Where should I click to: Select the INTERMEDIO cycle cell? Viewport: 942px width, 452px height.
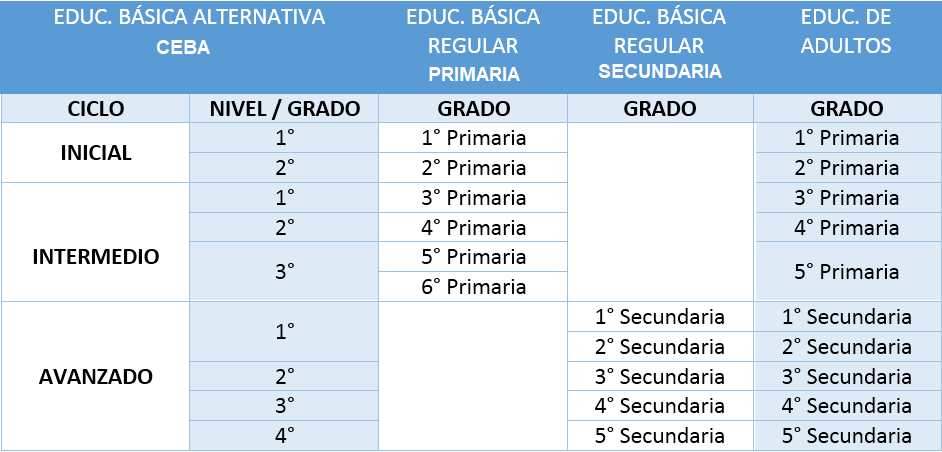point(96,256)
